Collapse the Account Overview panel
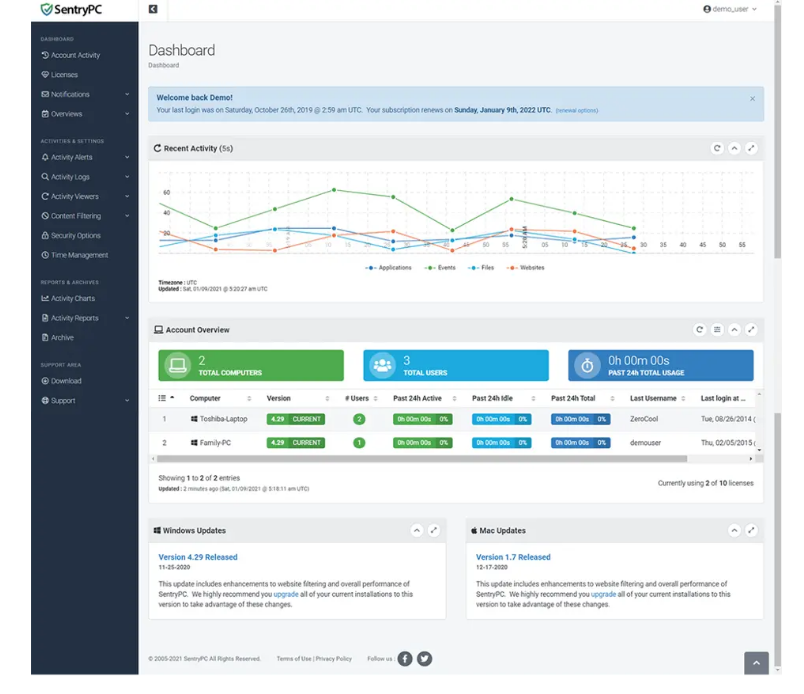Image resolution: width=804 pixels, height=694 pixels. pos(734,329)
